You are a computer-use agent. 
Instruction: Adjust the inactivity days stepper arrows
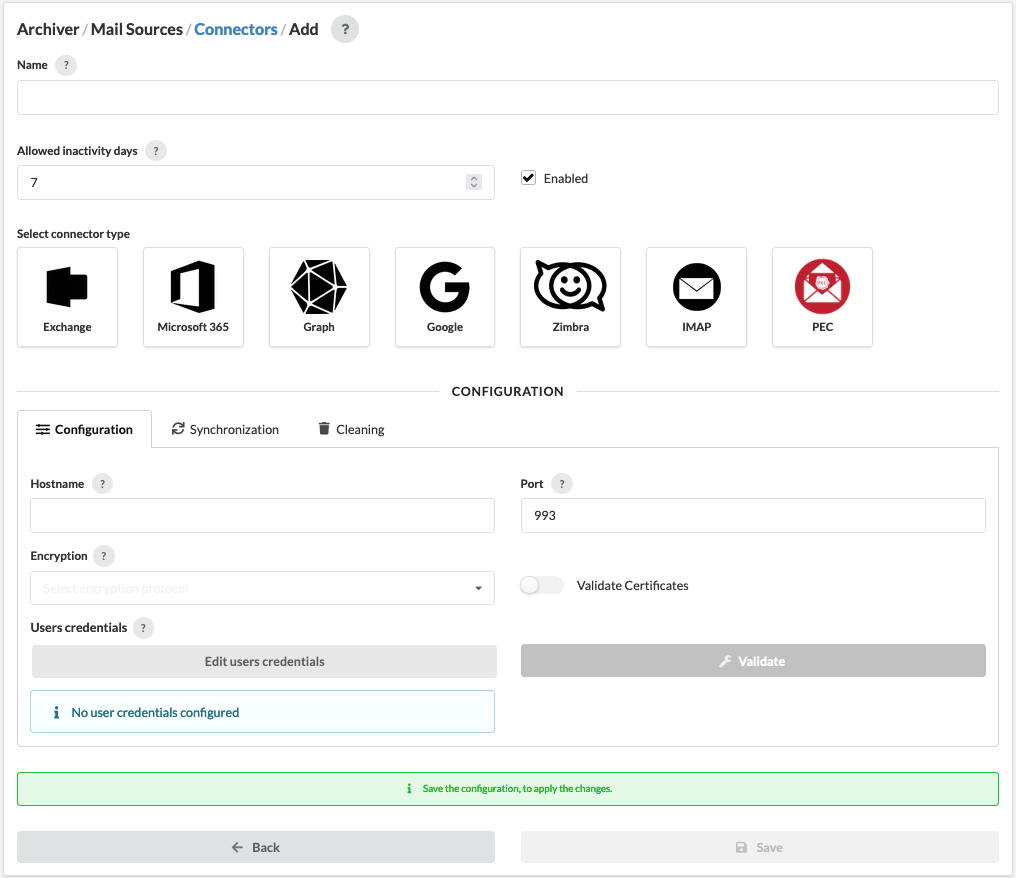(x=474, y=182)
